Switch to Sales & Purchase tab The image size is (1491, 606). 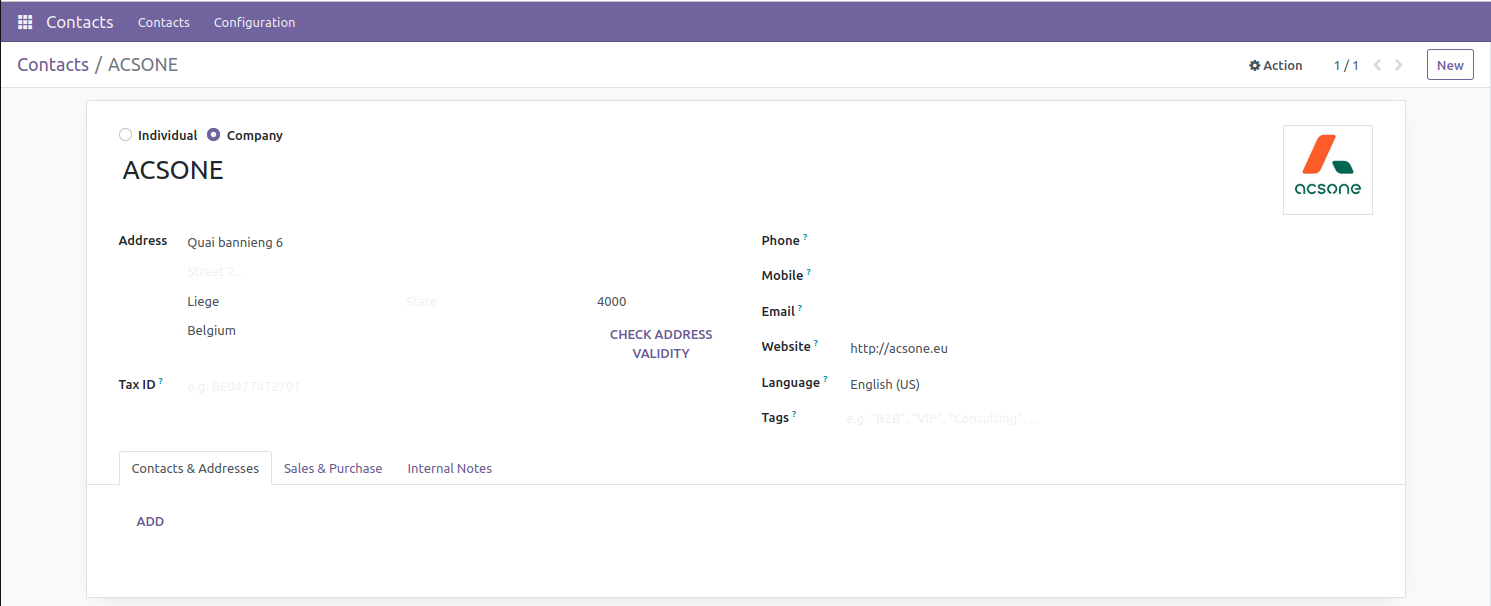point(333,468)
